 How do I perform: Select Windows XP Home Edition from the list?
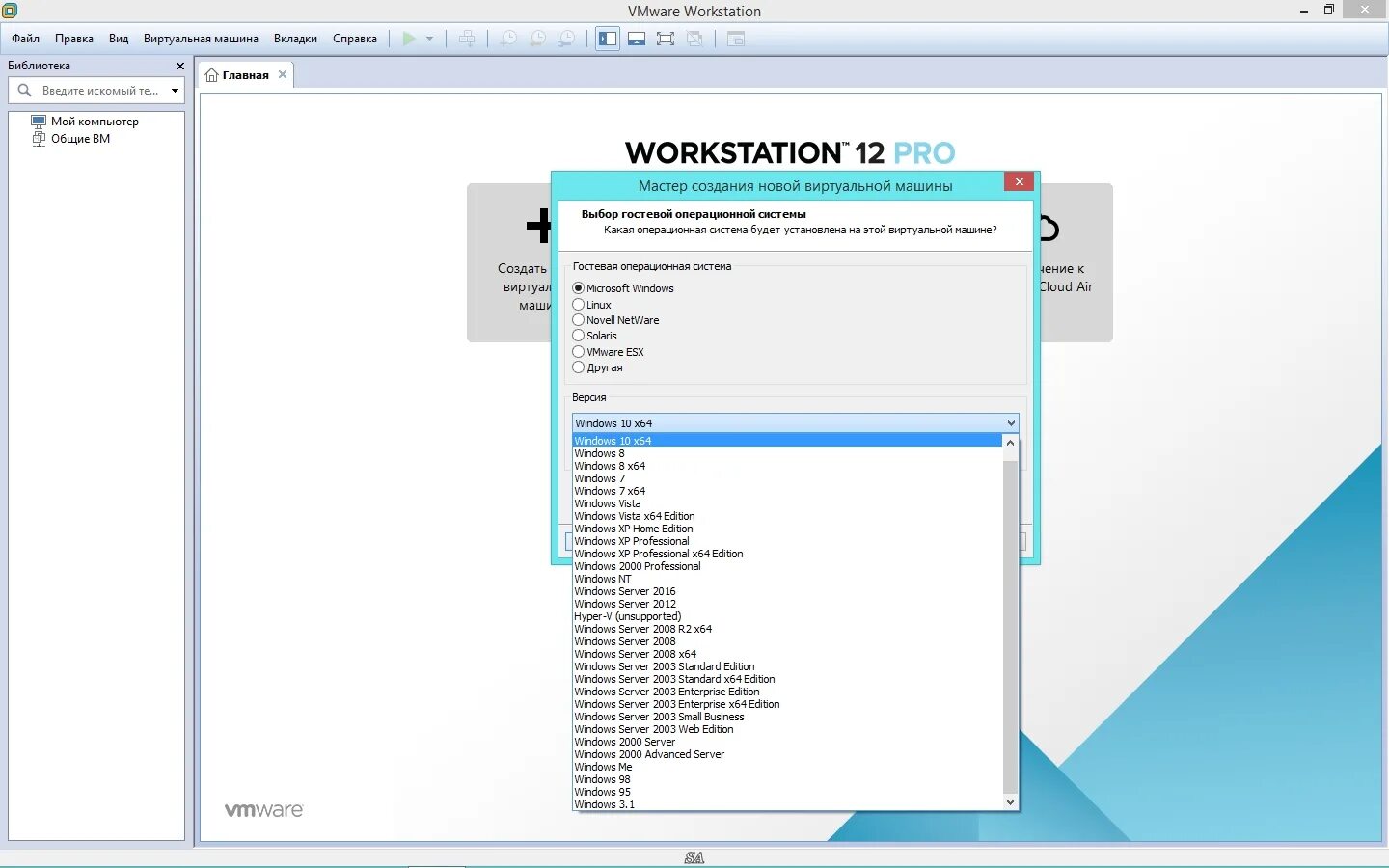pyautogui.click(x=634, y=529)
